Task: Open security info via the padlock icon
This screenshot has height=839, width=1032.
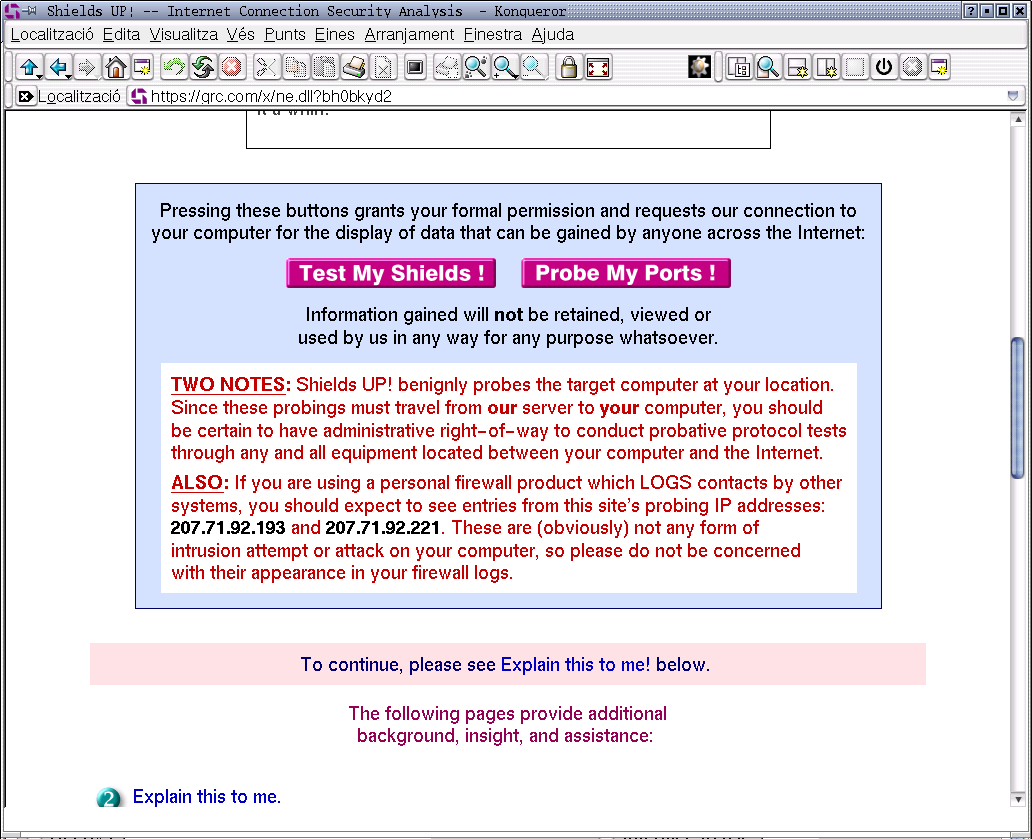Action: [x=569, y=66]
